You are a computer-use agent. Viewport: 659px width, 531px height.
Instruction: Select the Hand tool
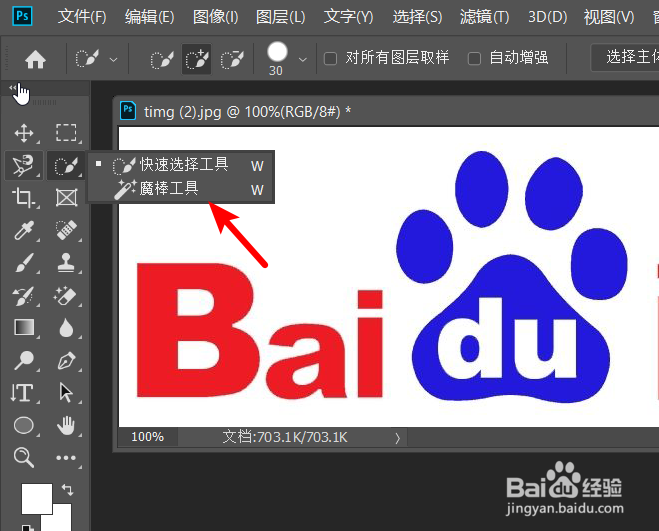tap(66, 425)
